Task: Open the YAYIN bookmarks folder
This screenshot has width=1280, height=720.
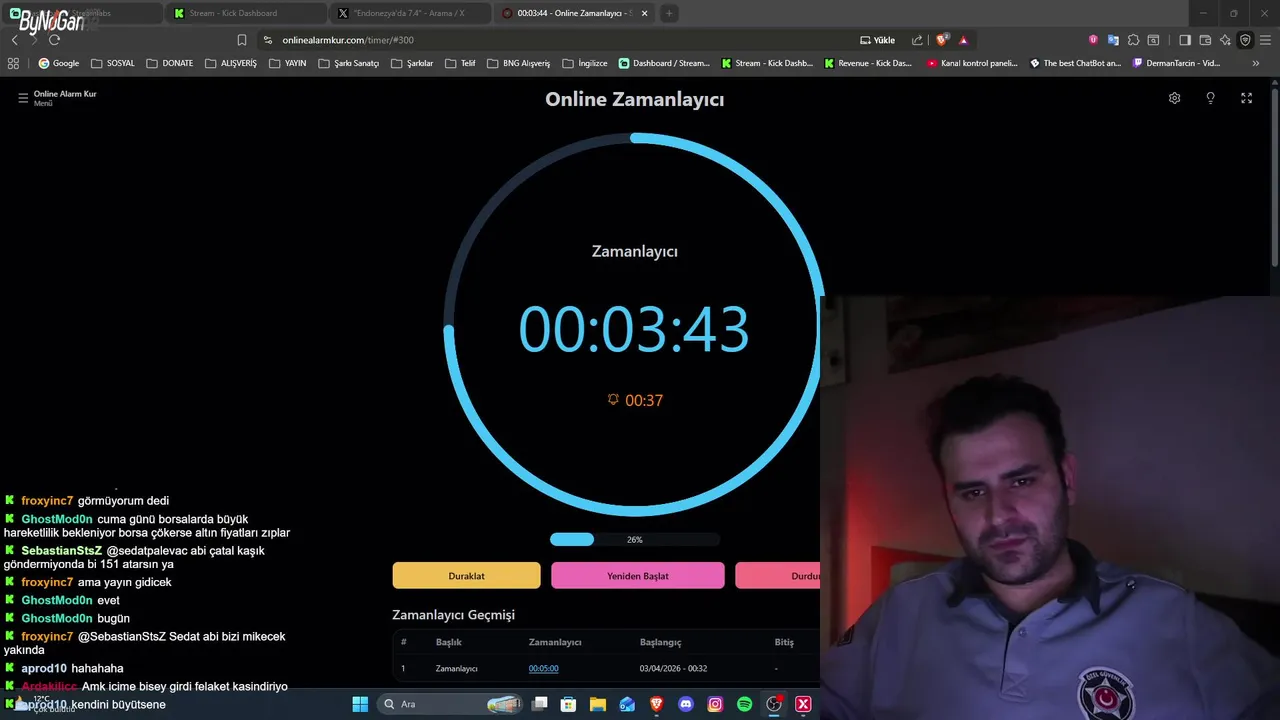Action: pos(288,63)
